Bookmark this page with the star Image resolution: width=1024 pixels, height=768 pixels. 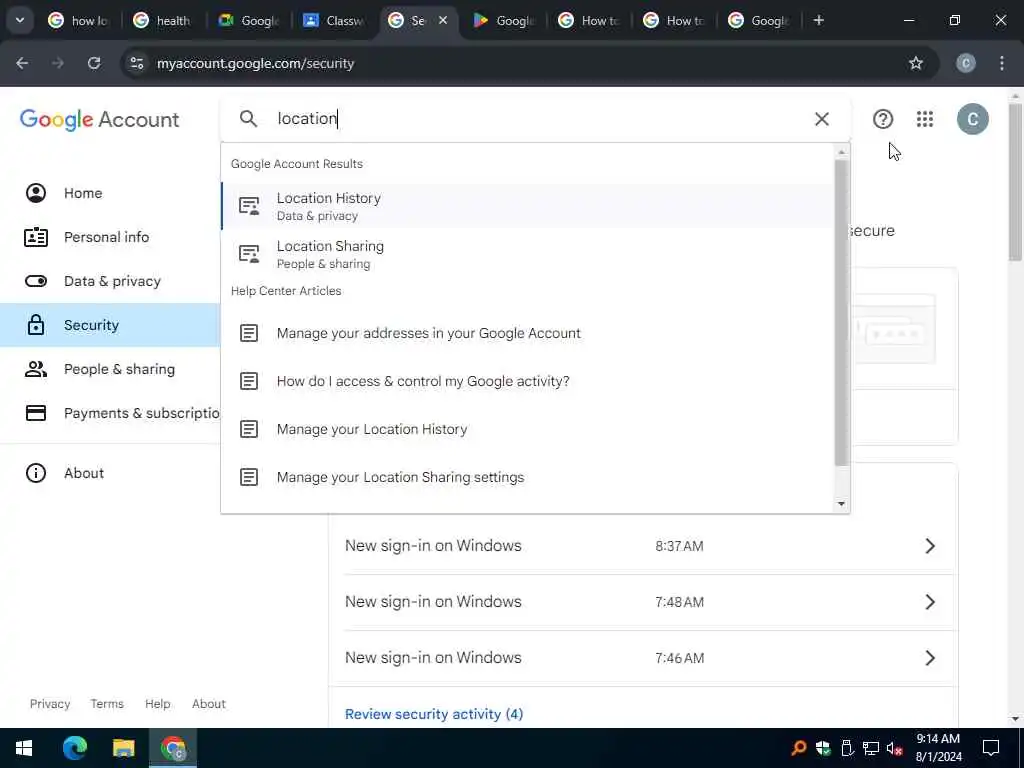click(916, 63)
